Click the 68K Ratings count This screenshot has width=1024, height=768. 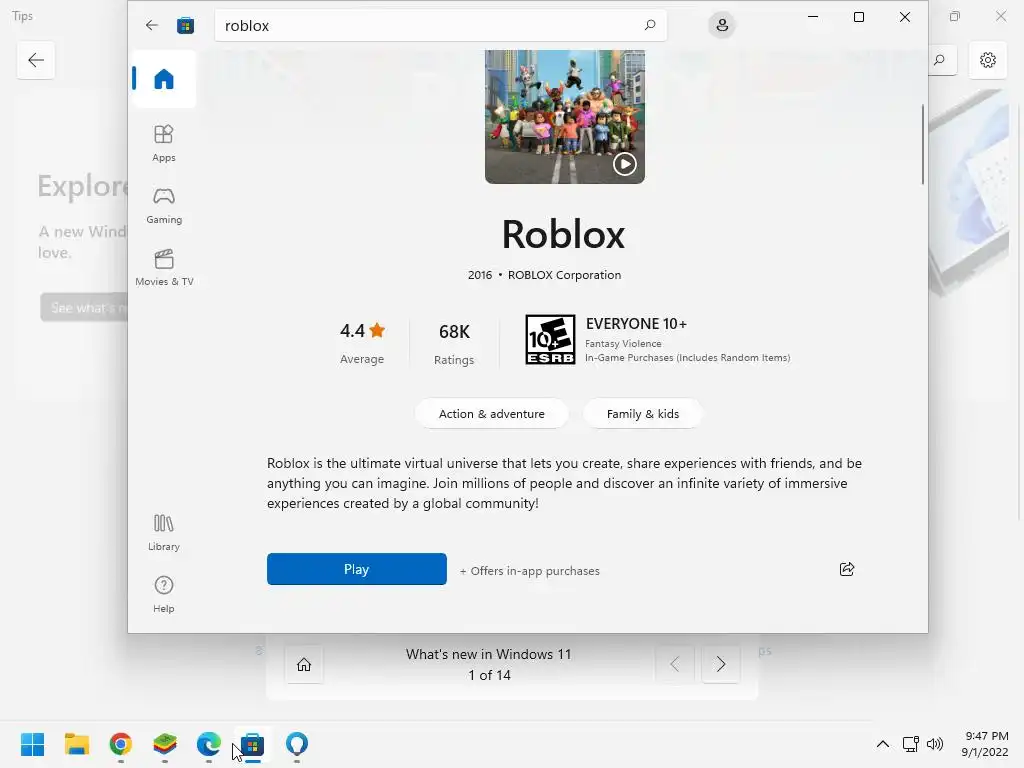(x=454, y=344)
